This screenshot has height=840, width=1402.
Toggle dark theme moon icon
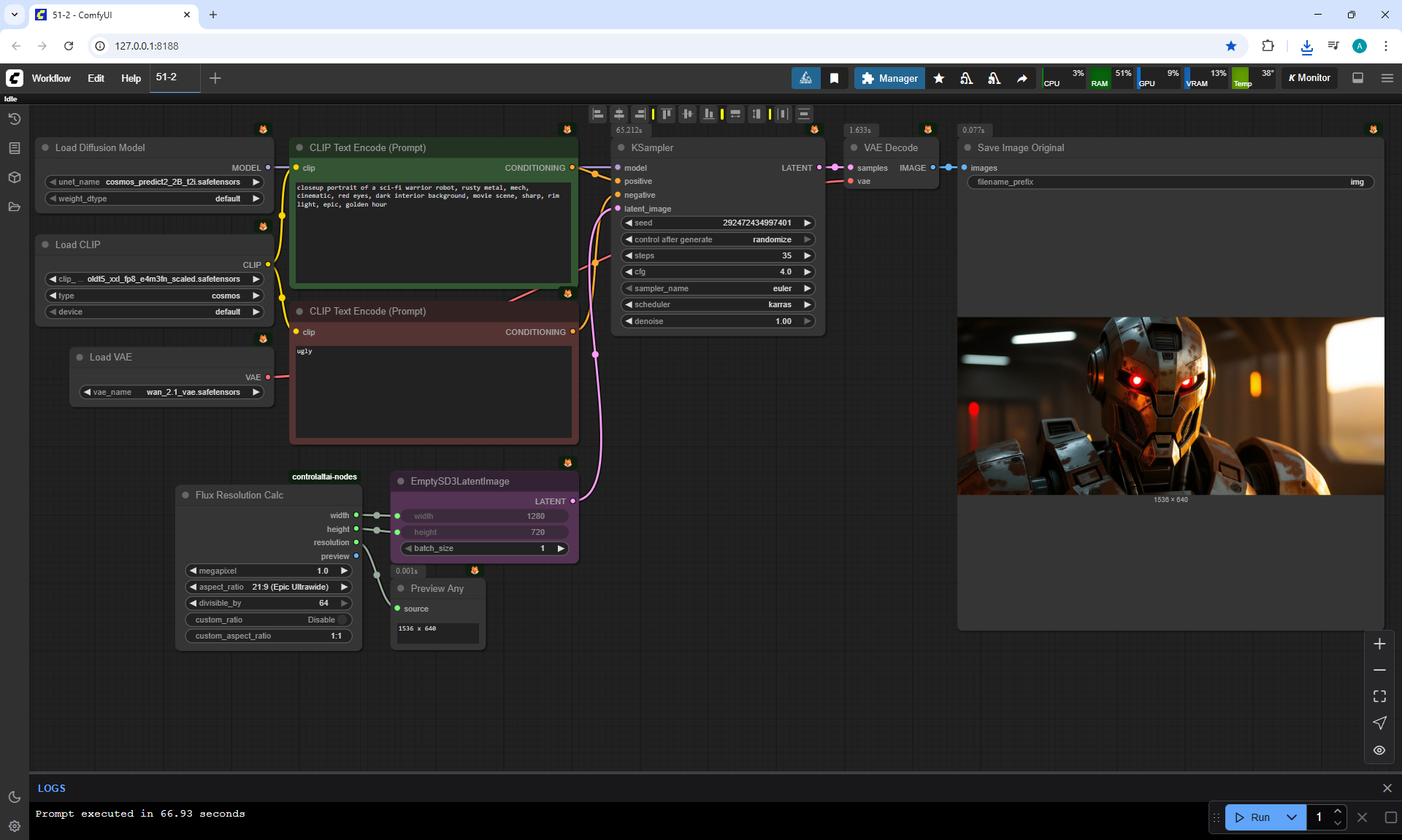tap(14, 797)
